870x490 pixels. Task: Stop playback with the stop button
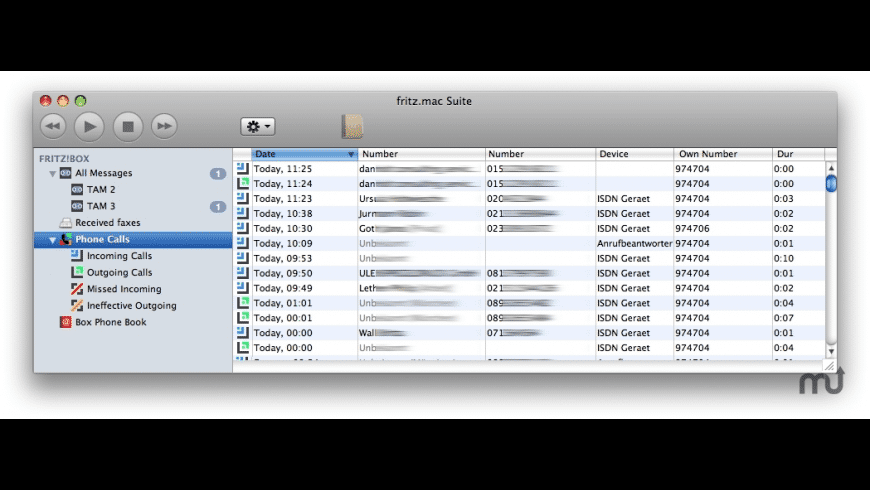coord(128,127)
